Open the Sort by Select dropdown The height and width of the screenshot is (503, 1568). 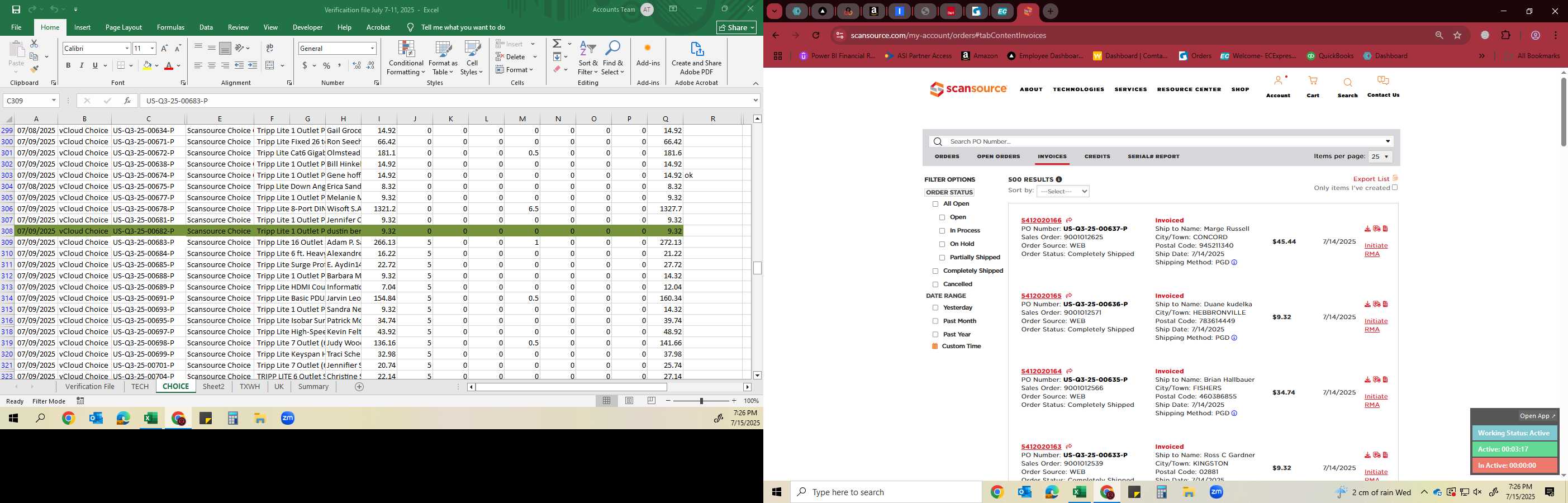click(x=1063, y=191)
